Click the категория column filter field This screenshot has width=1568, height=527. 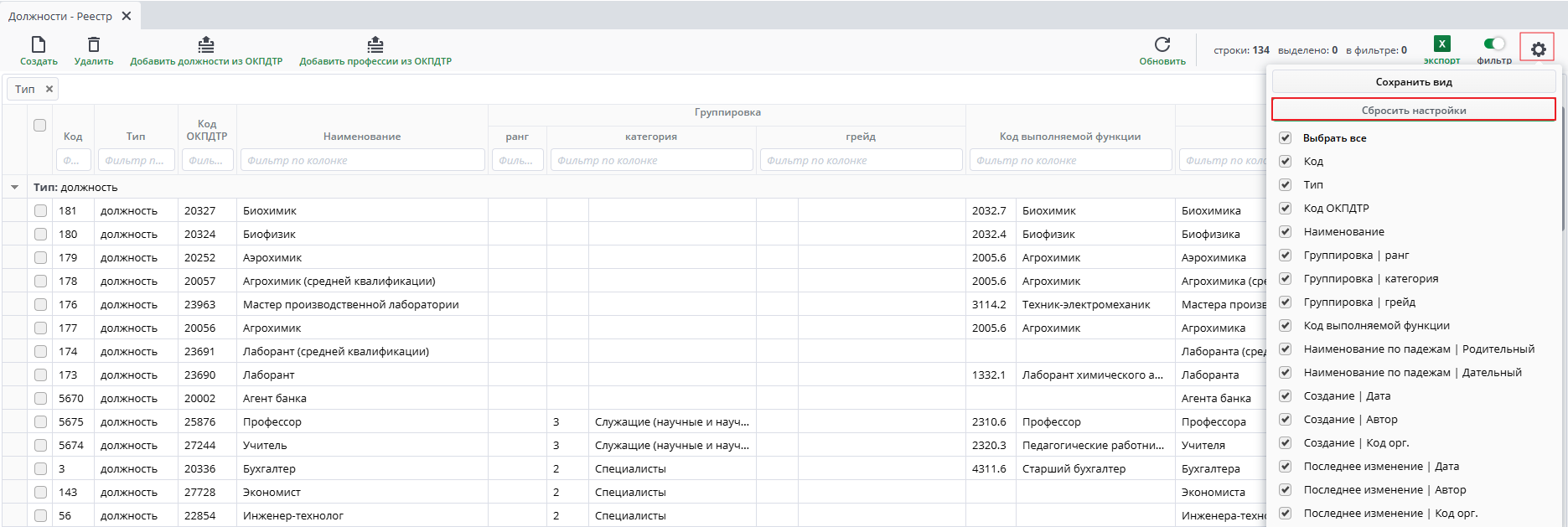coord(651,160)
